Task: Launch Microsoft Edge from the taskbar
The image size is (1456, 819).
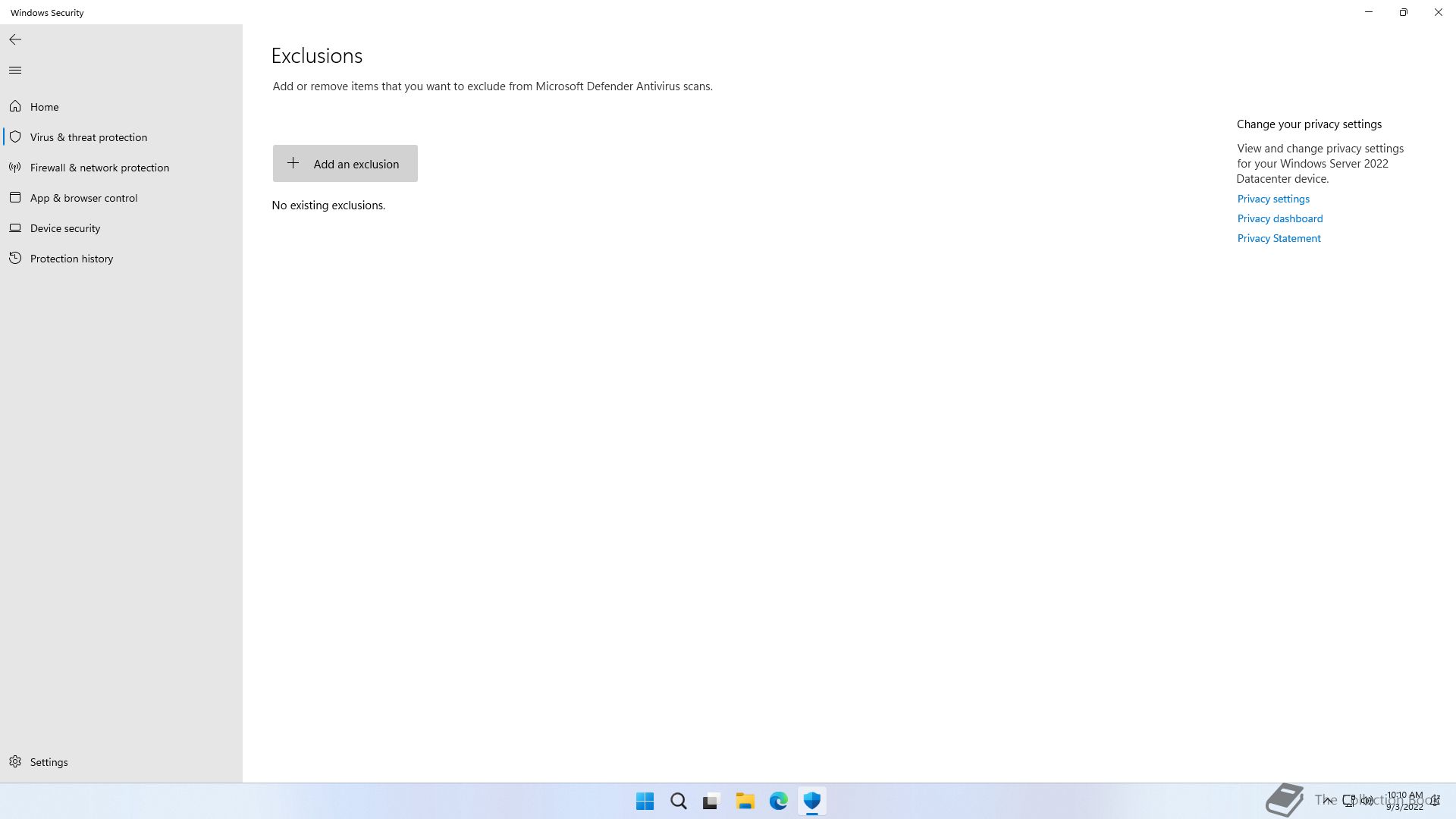Action: click(778, 801)
